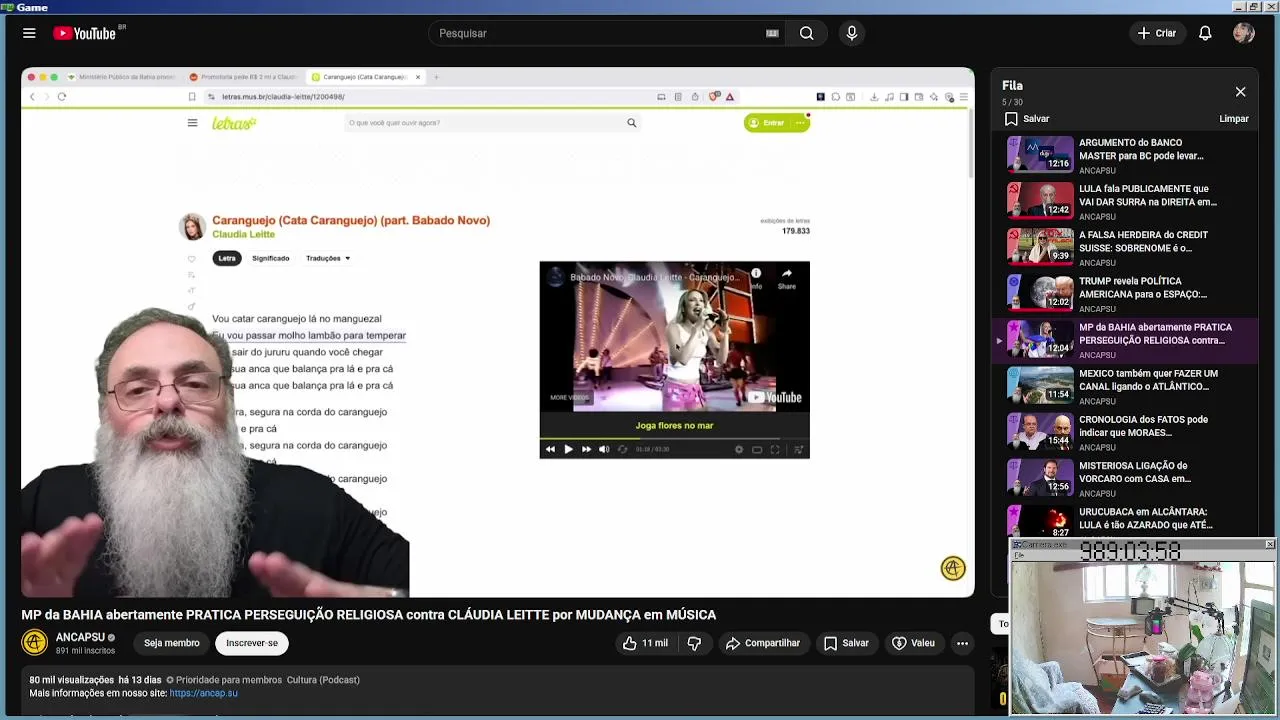The width and height of the screenshot is (1280, 720).
Task: Click the magnifier search button
Action: pyautogui.click(x=806, y=33)
